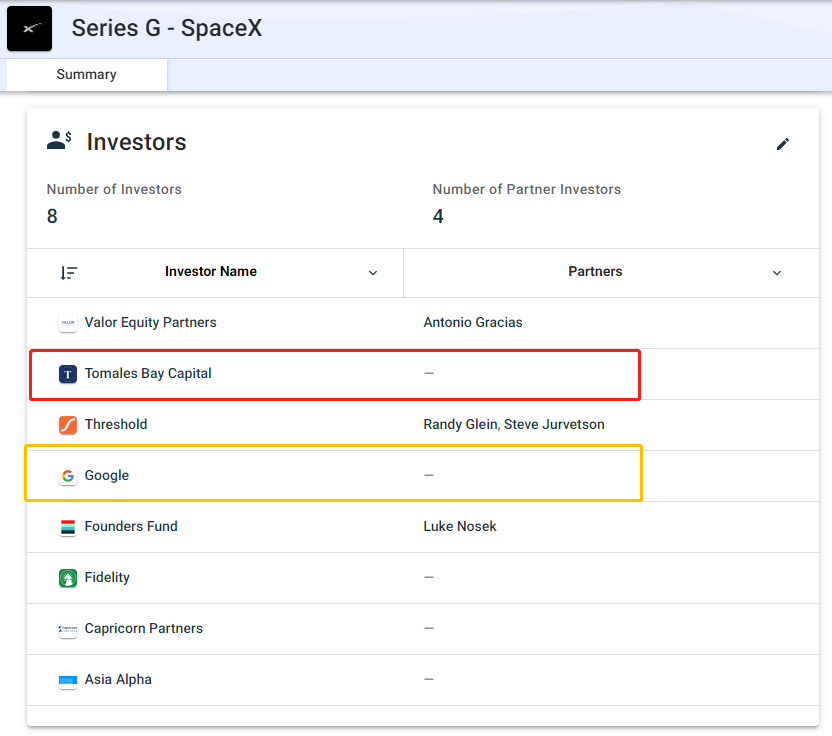
Task: Click the SpaceX logo icon
Action: pos(29,29)
